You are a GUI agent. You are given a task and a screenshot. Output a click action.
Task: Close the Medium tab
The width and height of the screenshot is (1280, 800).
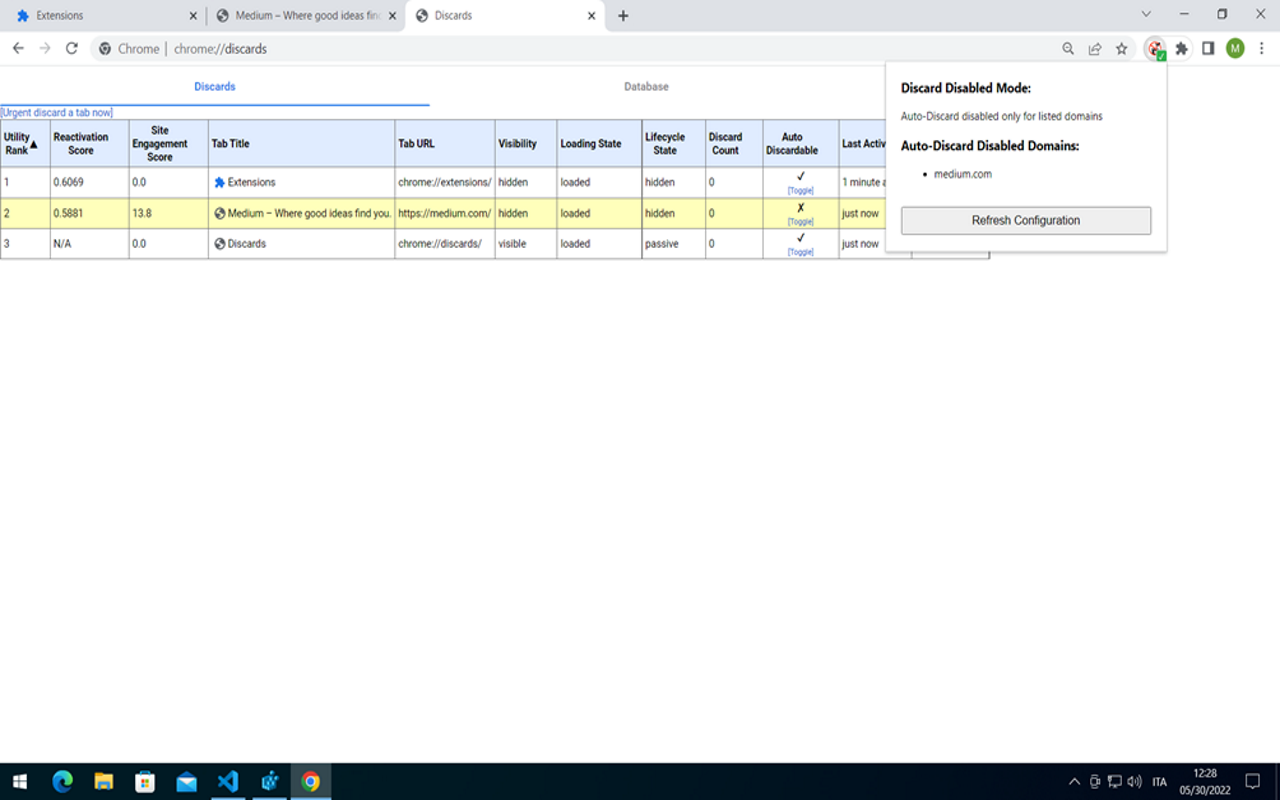[392, 16]
